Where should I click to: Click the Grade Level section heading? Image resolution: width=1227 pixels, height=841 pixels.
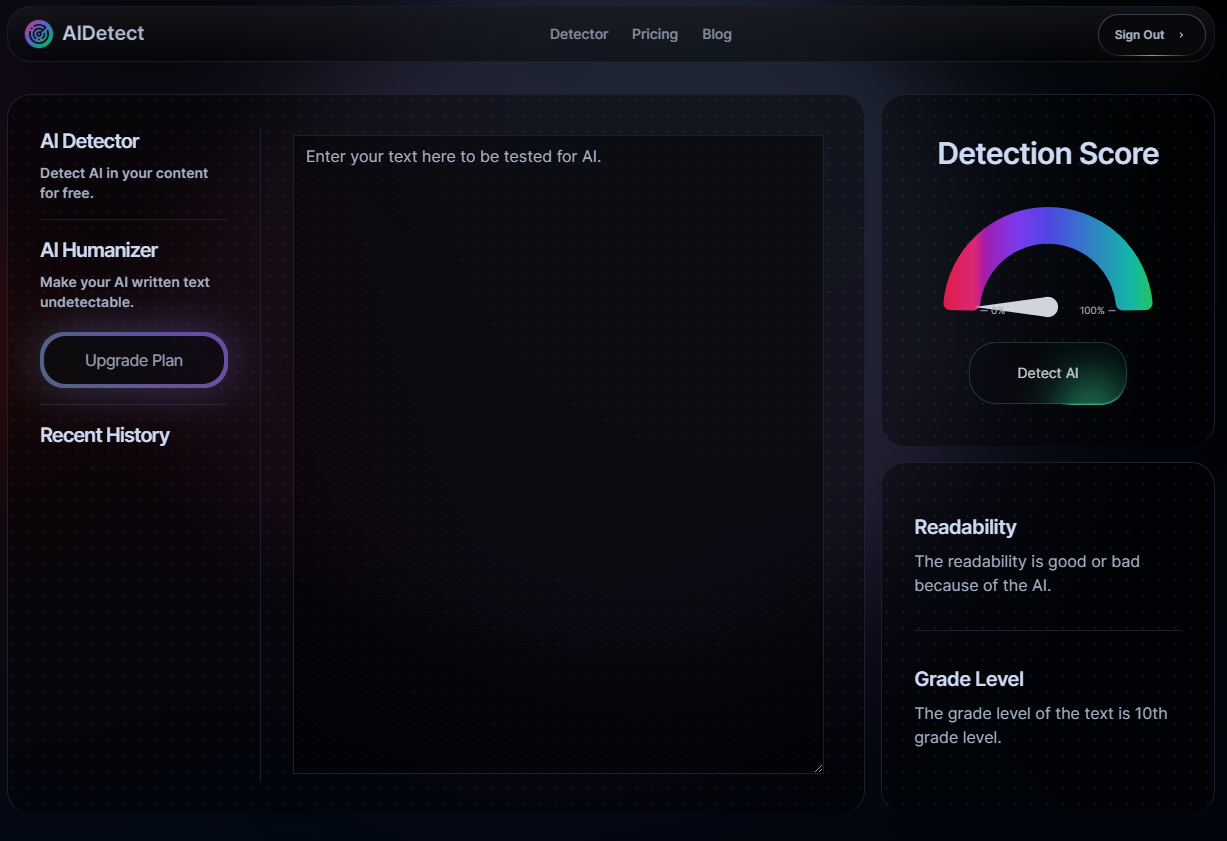pyautogui.click(x=968, y=679)
